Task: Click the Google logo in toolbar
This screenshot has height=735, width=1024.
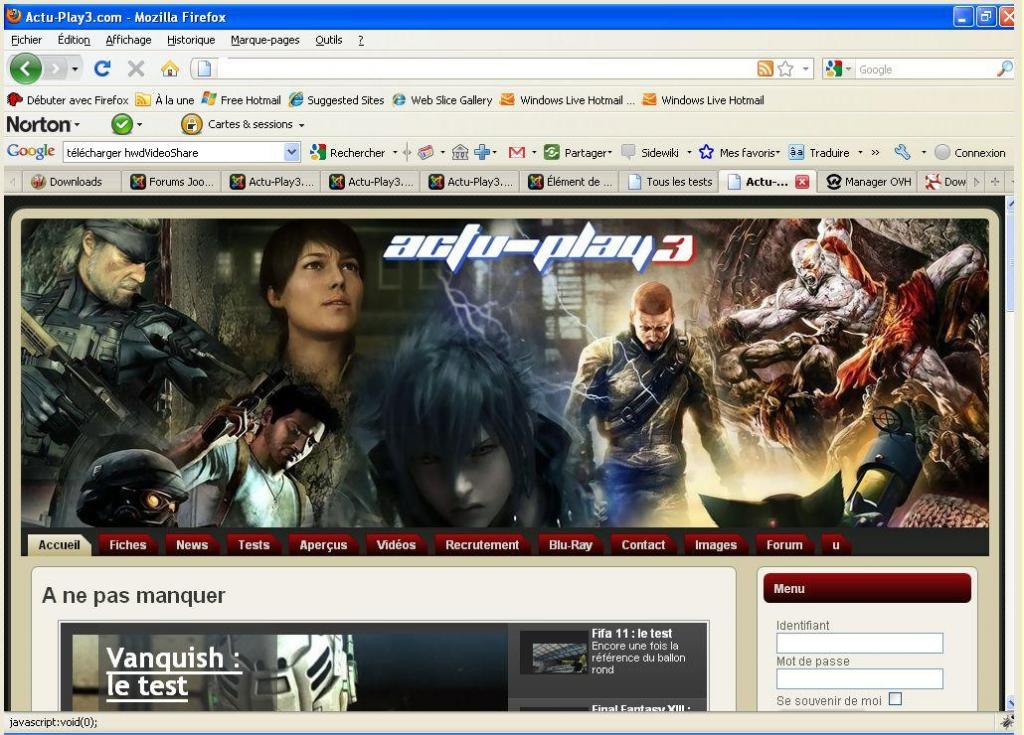Action: (x=31, y=152)
